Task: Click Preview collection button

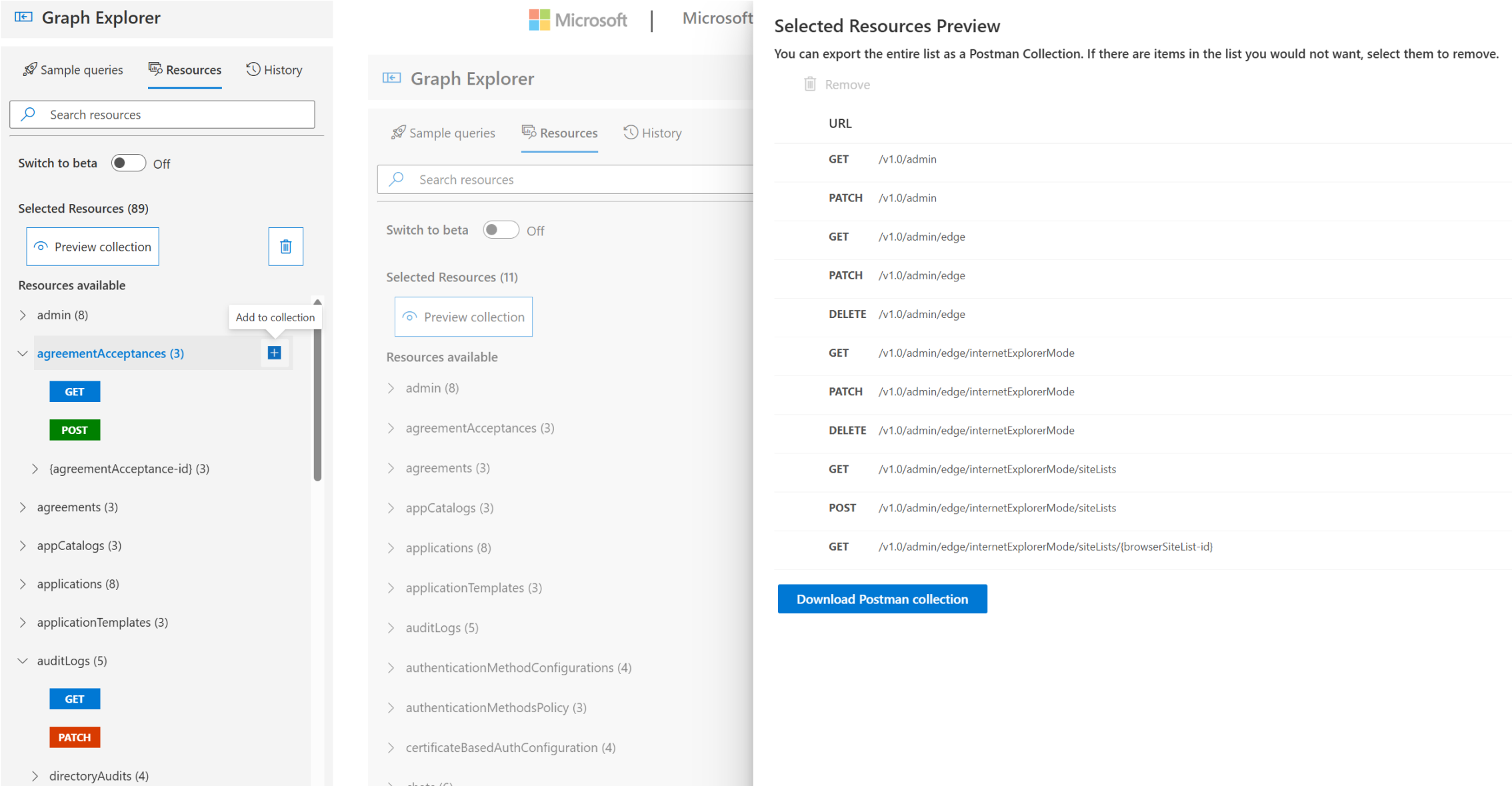Action: pyautogui.click(x=92, y=246)
